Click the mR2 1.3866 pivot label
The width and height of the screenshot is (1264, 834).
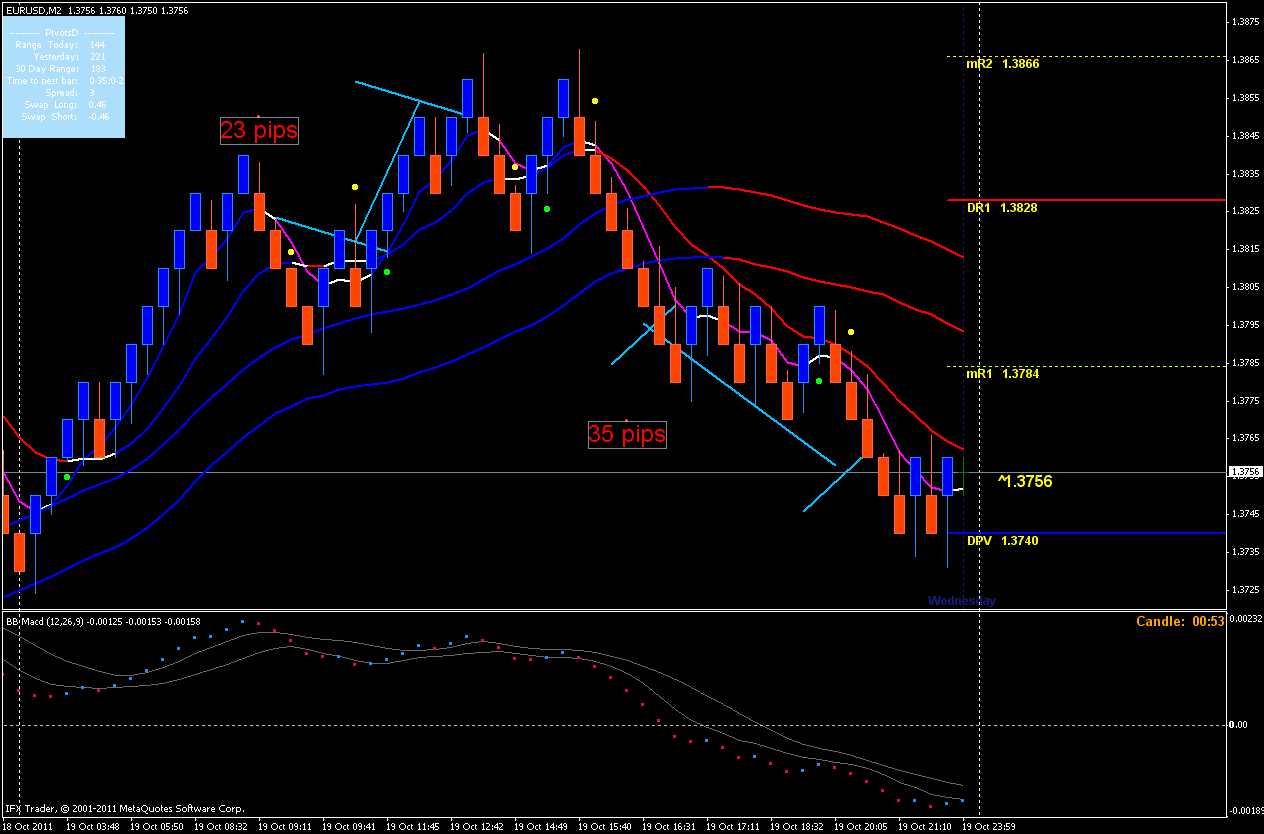pos(1003,64)
